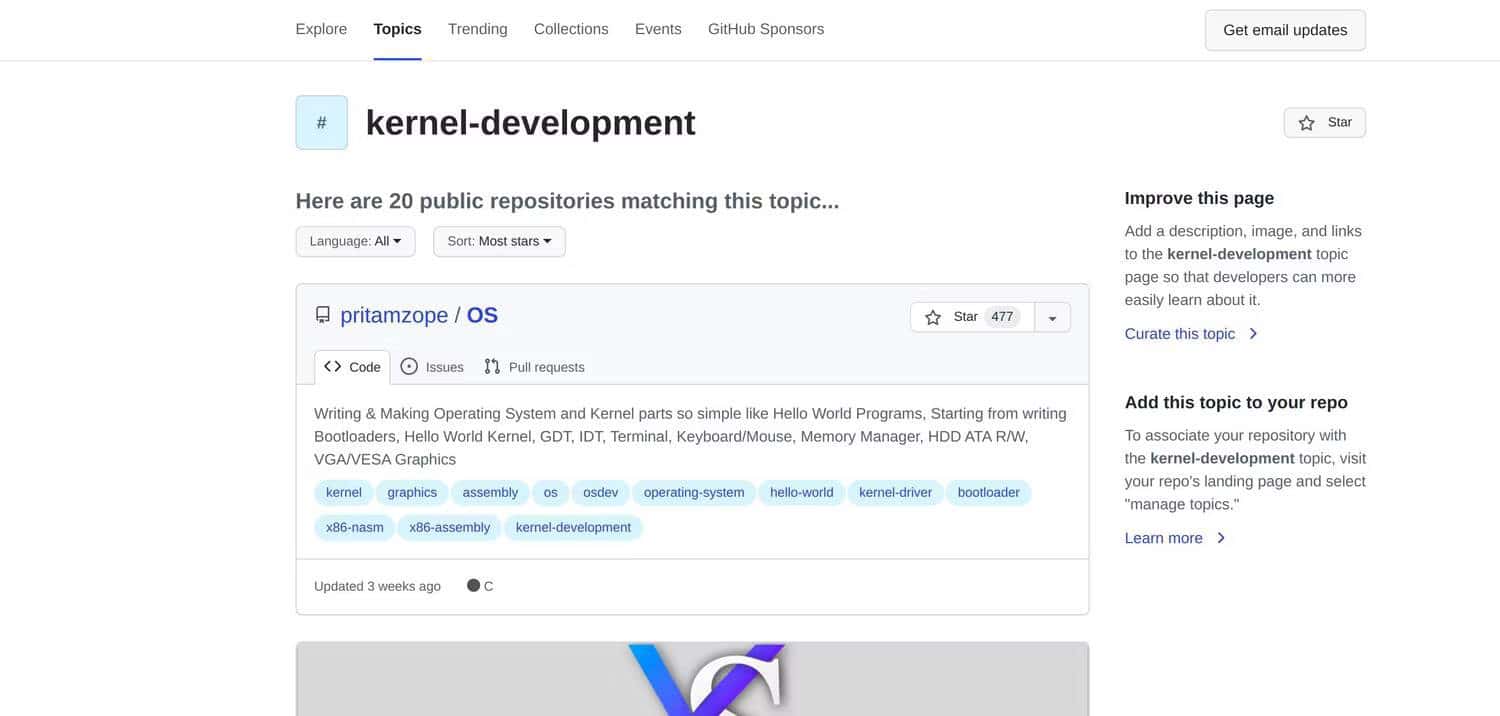Click the bootloader topic tag
The height and width of the screenshot is (716, 1500).
(x=989, y=492)
